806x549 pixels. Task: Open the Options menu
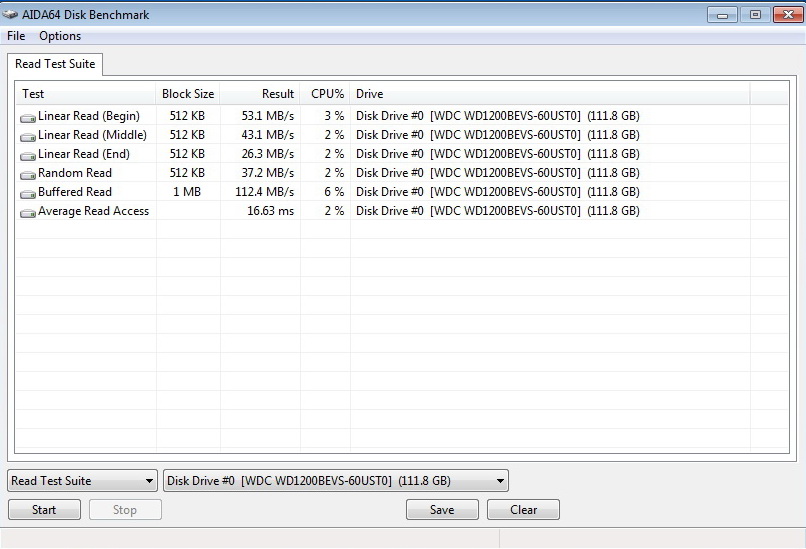click(60, 36)
